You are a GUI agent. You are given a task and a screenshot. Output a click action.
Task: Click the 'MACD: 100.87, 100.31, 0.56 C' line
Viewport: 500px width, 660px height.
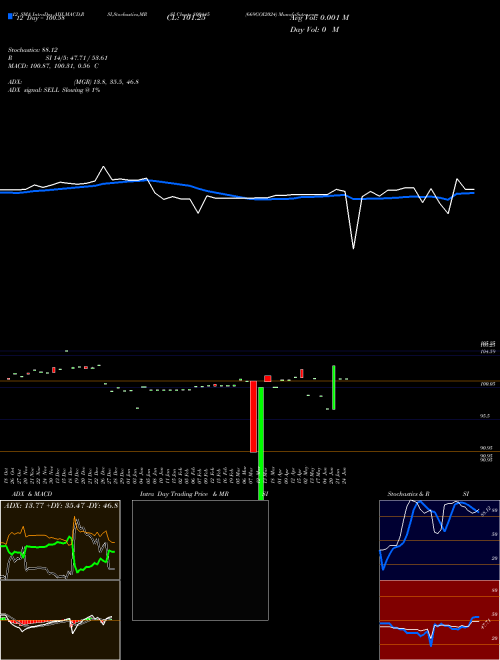(53, 66)
